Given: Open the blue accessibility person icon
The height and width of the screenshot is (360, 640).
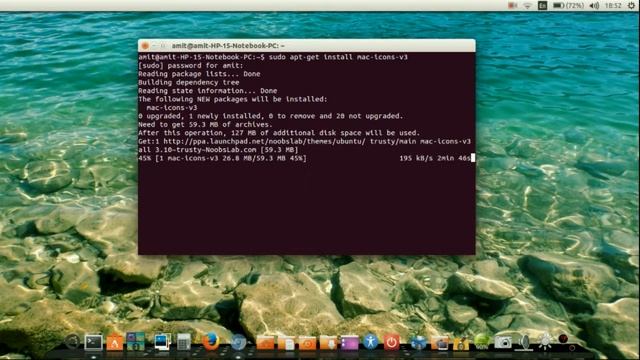Looking at the screenshot, I should click(371, 342).
